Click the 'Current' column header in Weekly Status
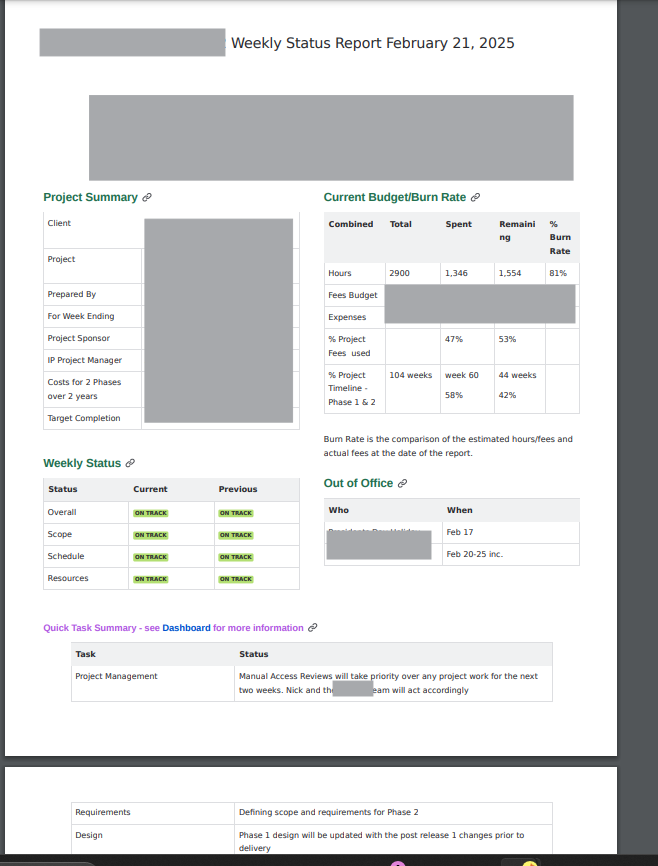 150,489
